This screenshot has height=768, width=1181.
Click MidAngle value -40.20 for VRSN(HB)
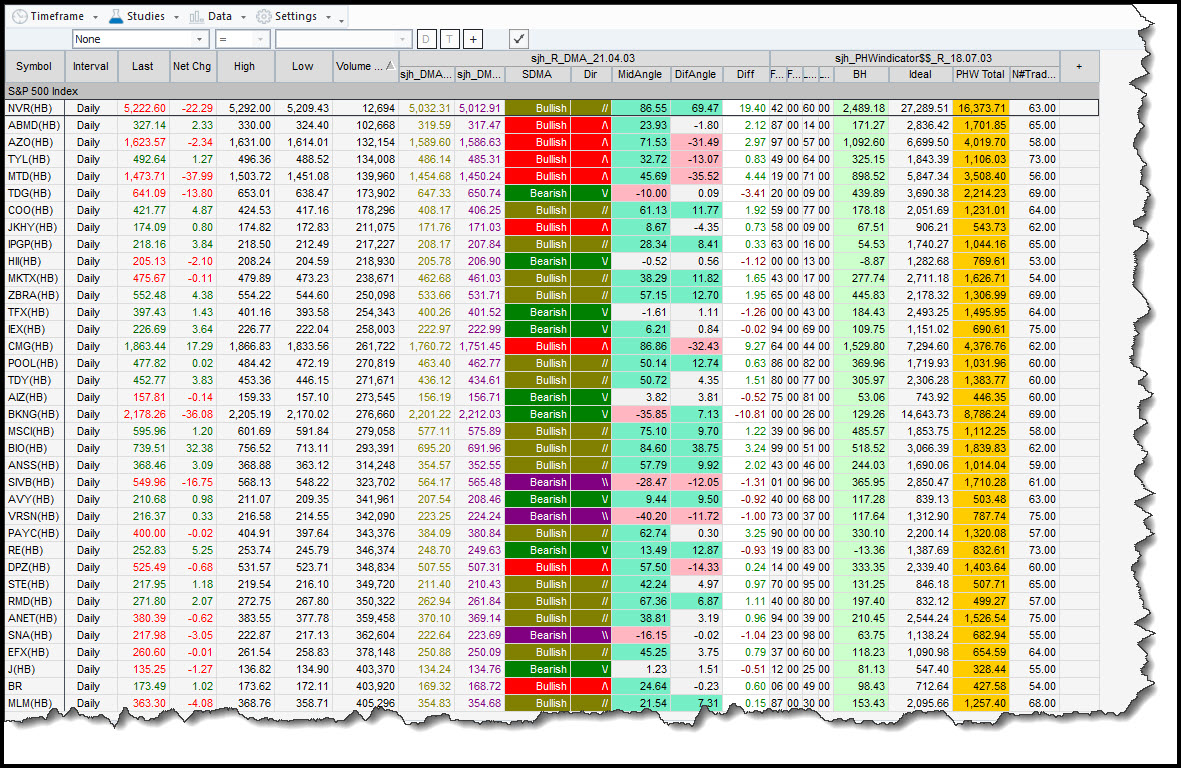(640, 517)
